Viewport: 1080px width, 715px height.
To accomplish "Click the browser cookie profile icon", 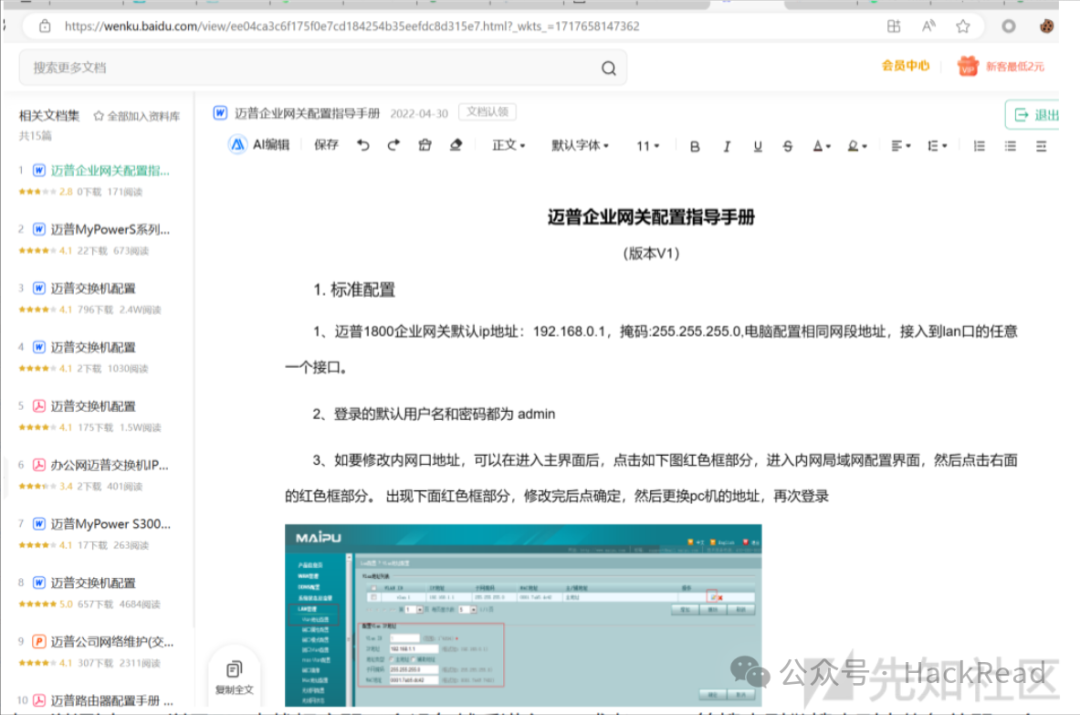I will (1046, 26).
